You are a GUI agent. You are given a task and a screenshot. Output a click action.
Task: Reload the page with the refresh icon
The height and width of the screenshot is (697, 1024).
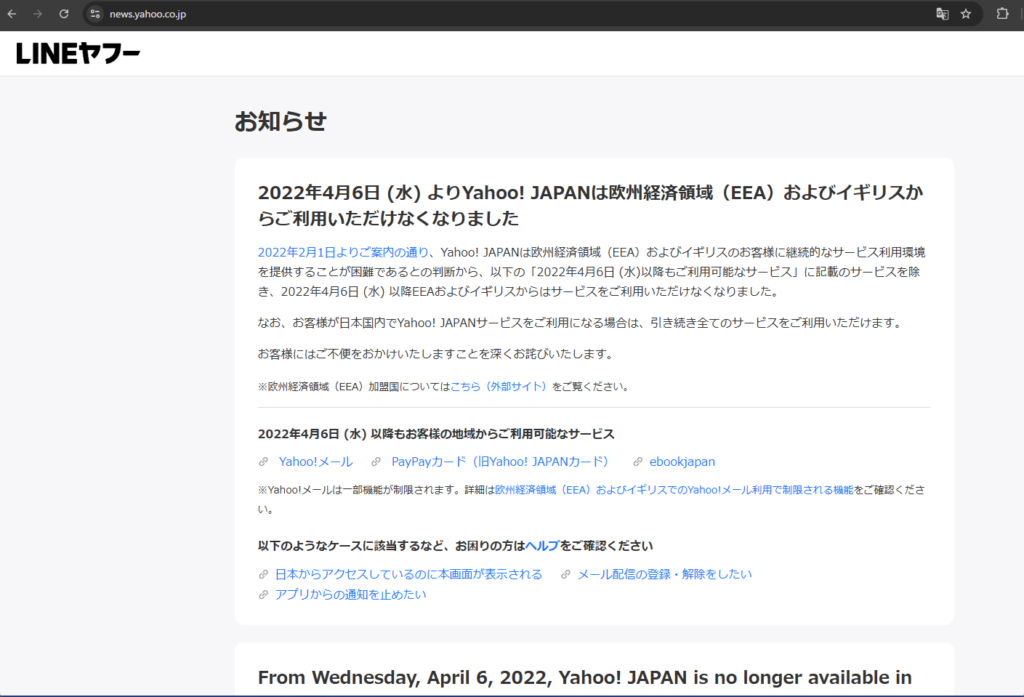63,14
